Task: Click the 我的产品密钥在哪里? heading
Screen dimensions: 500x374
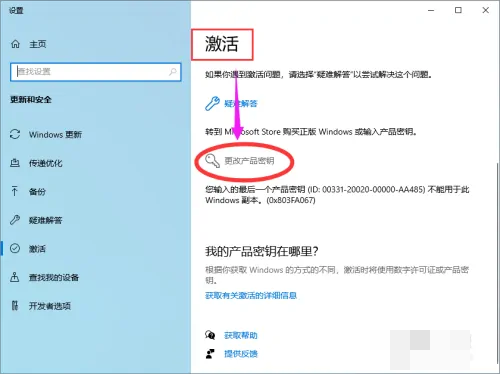Action: [x=262, y=251]
